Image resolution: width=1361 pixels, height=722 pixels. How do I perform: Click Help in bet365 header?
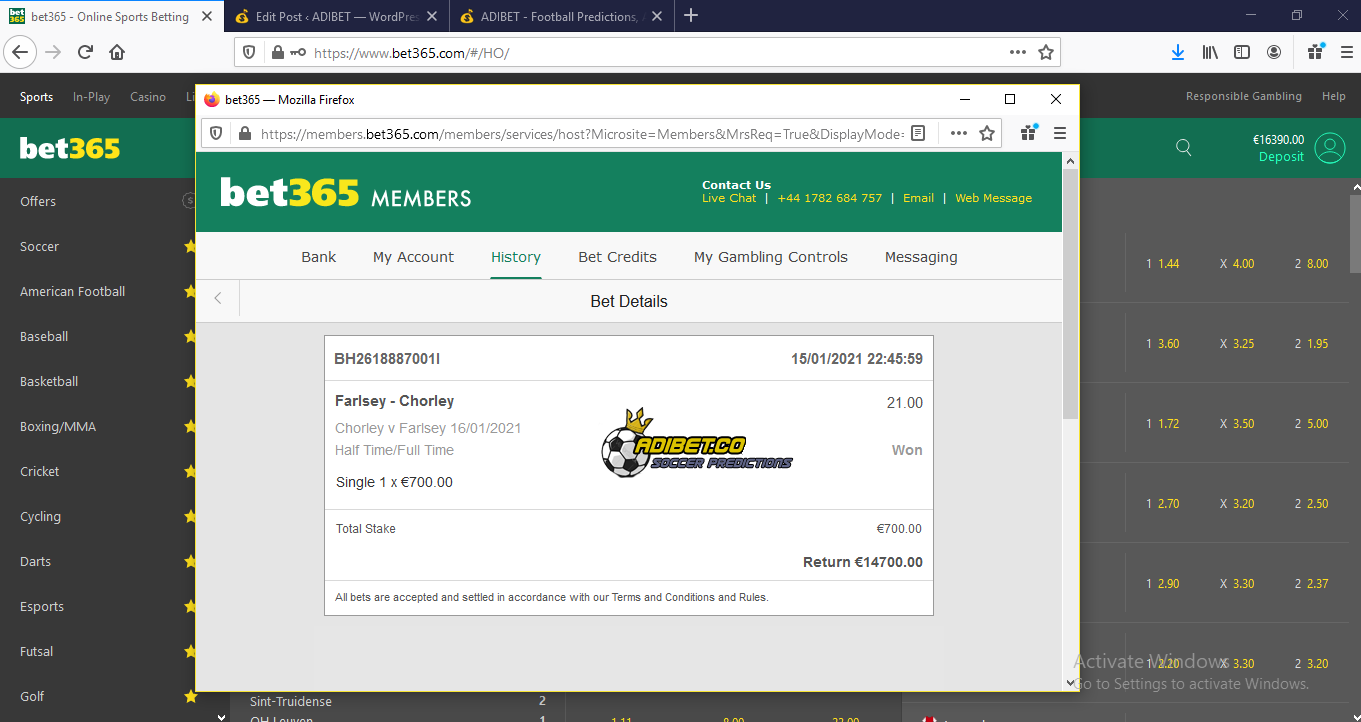coord(1334,97)
